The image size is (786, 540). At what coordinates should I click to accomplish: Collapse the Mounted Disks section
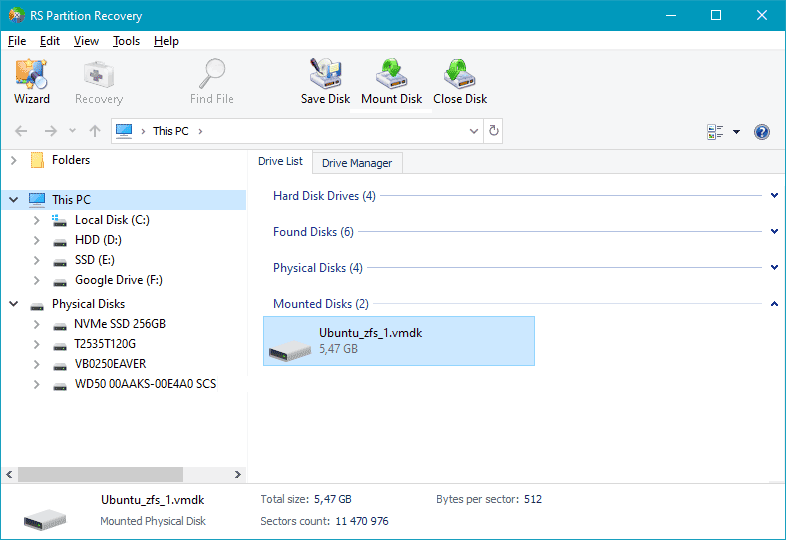[x=774, y=304]
